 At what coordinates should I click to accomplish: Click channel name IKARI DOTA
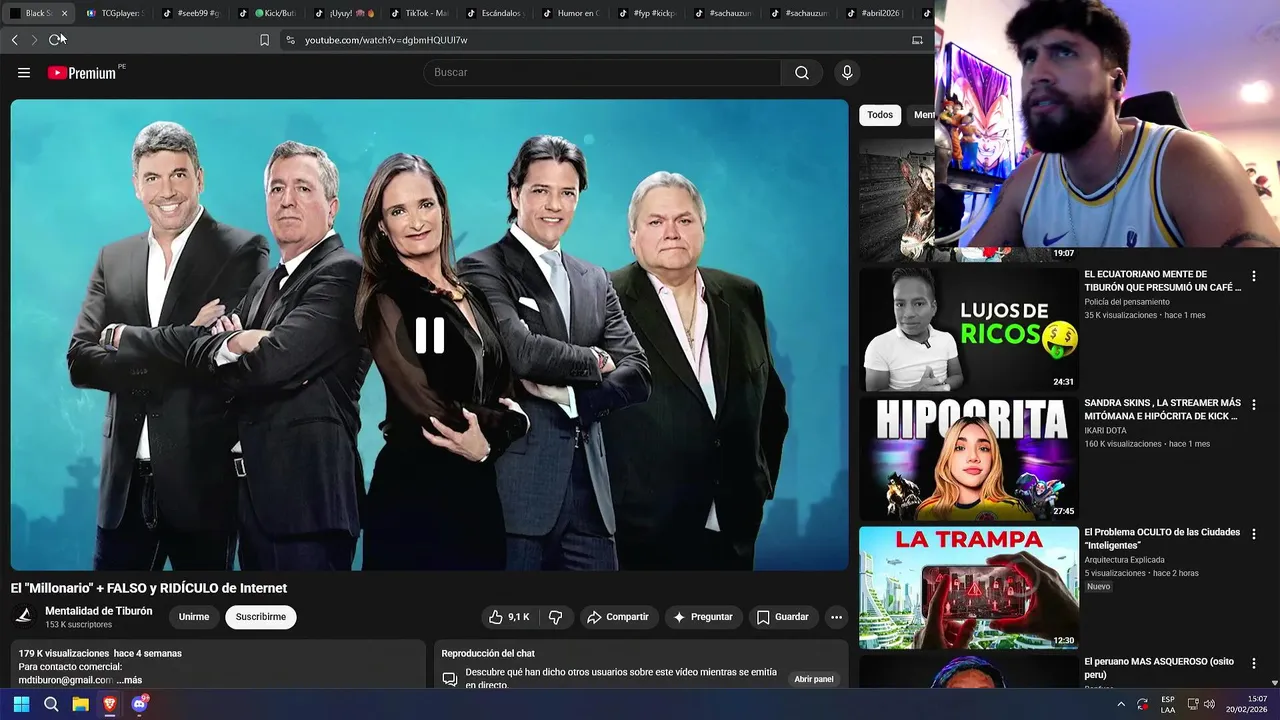(x=1108, y=431)
